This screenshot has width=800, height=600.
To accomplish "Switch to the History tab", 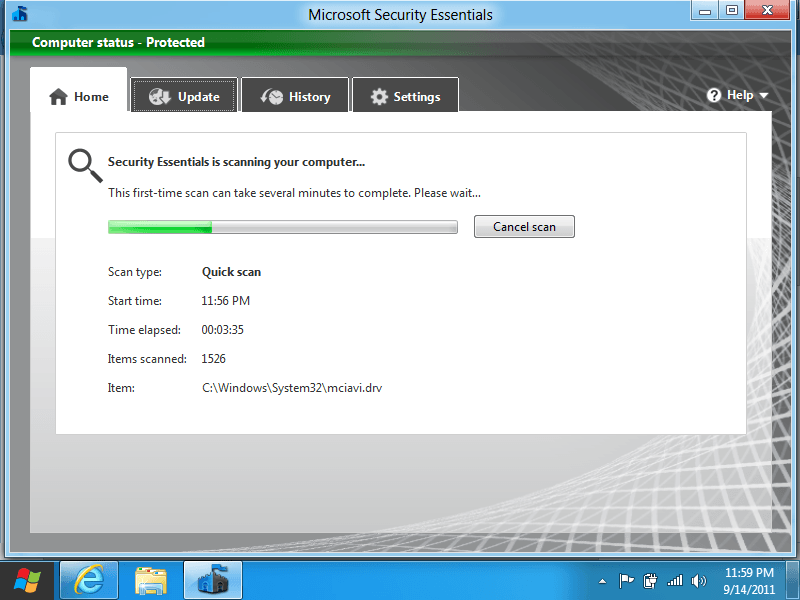I will click(x=295, y=96).
